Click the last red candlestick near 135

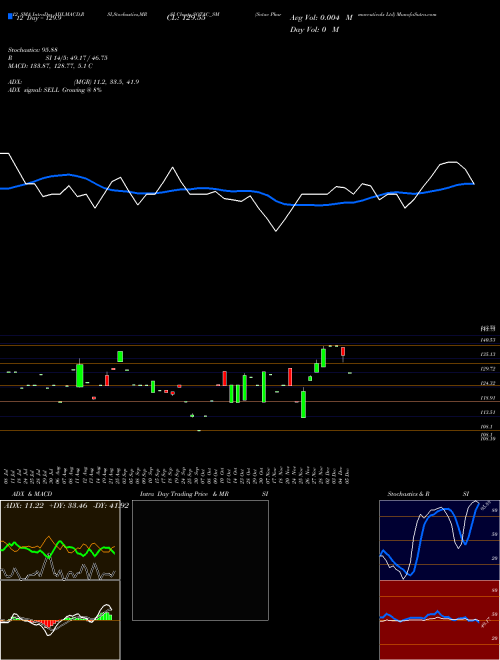point(343,352)
